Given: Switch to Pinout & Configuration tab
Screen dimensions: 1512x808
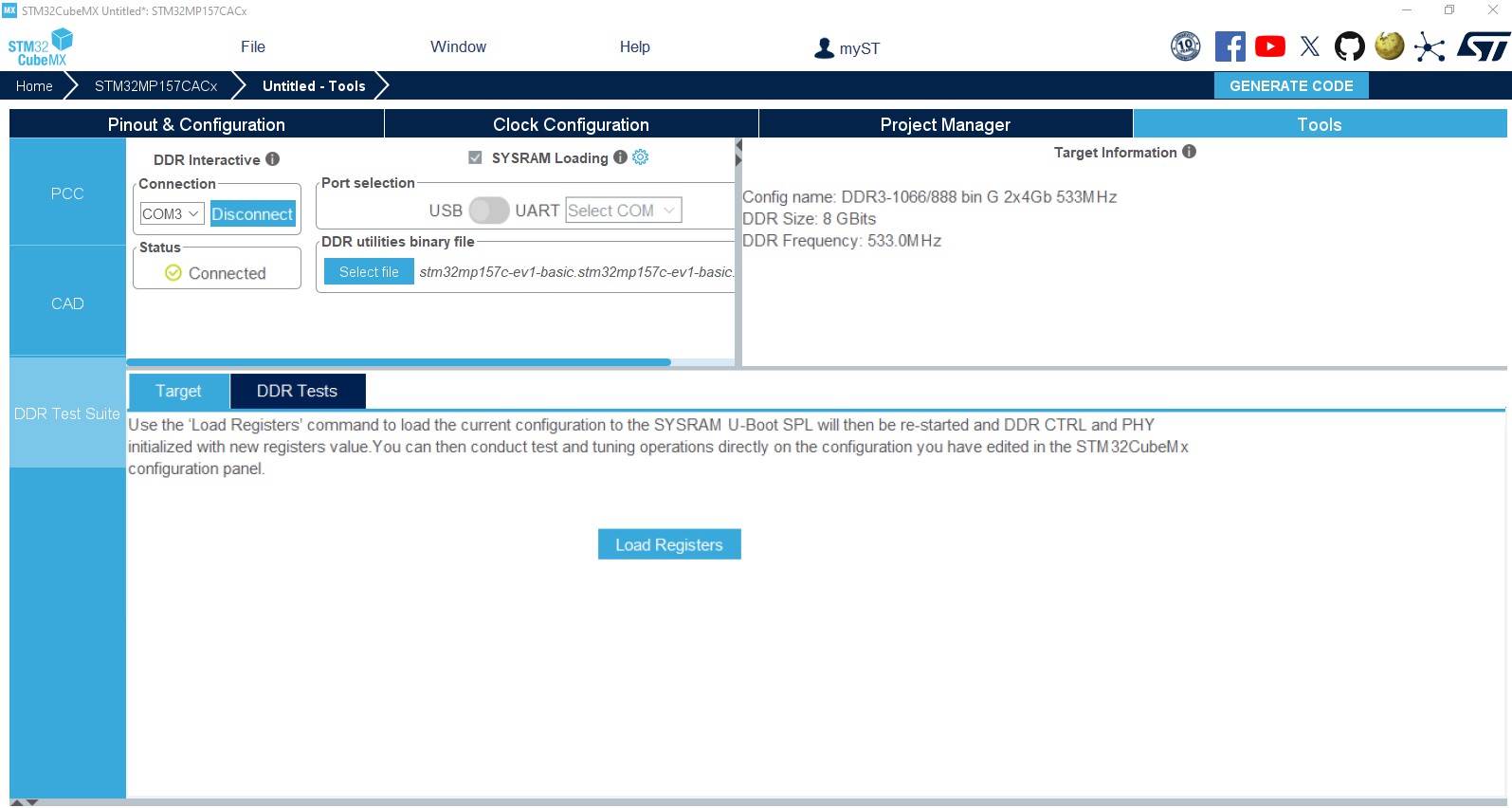Looking at the screenshot, I should (196, 124).
